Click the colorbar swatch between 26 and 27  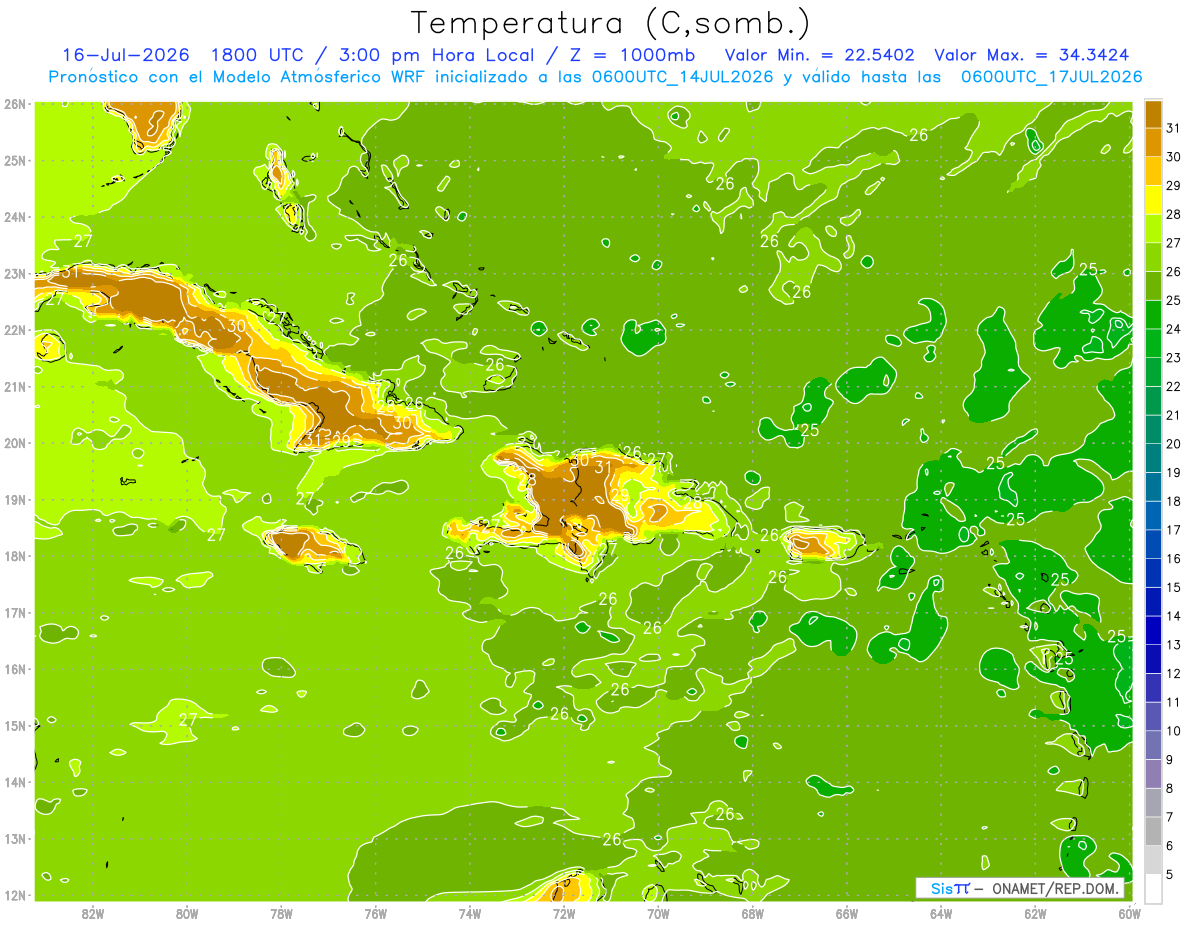(x=1154, y=258)
